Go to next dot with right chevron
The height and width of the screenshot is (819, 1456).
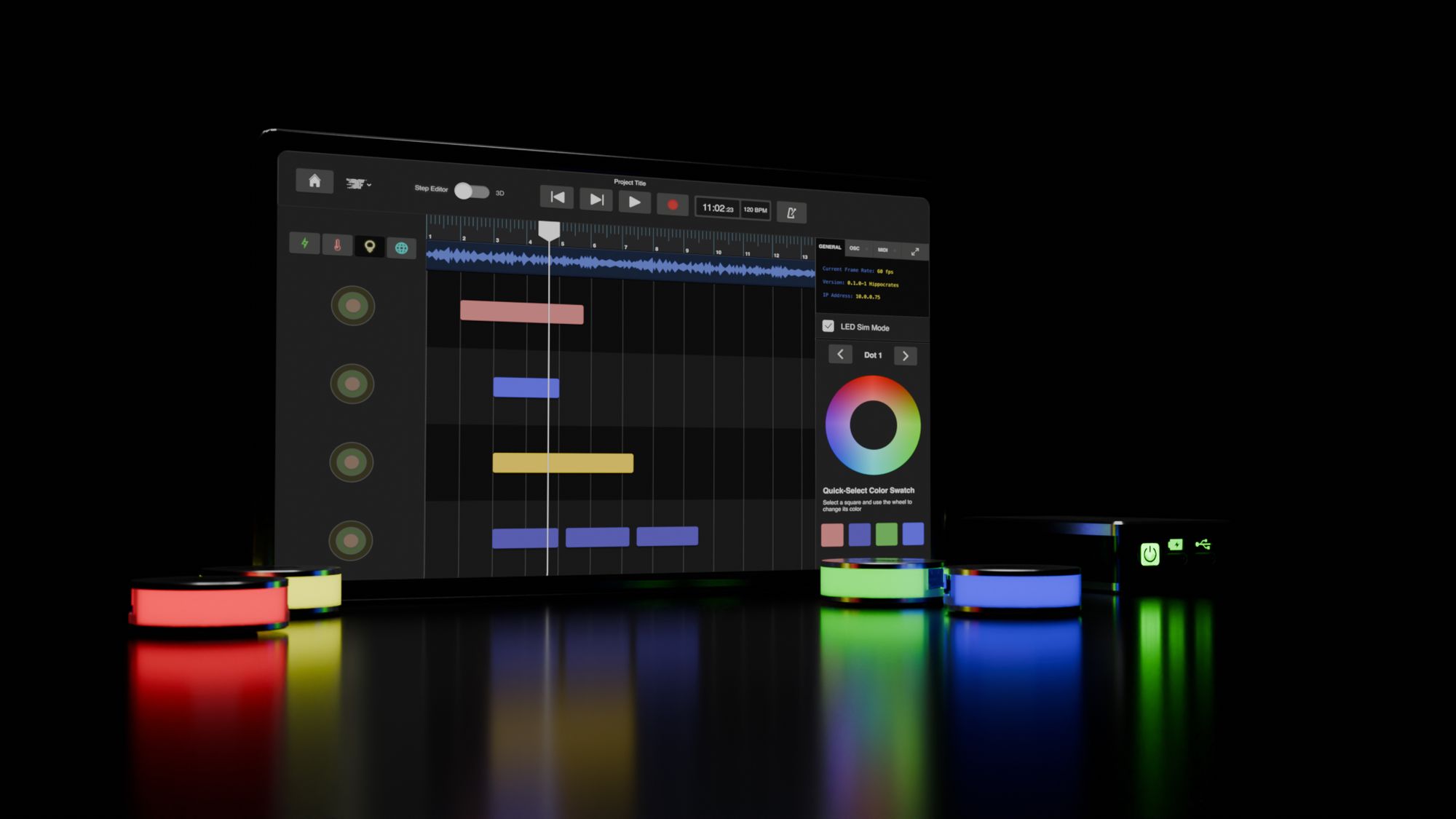(x=905, y=356)
